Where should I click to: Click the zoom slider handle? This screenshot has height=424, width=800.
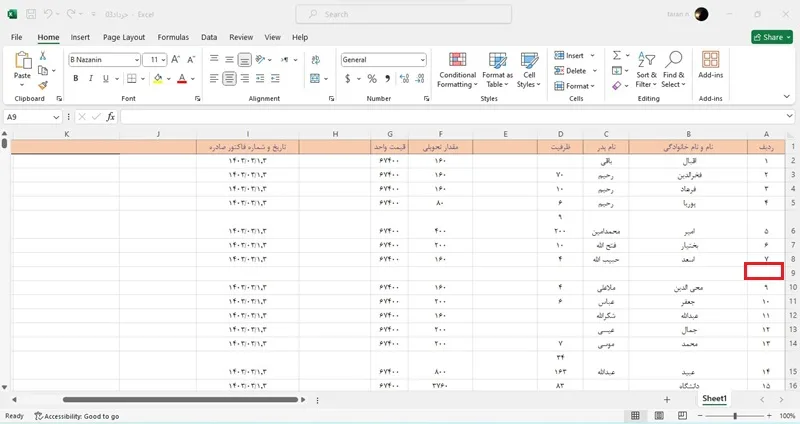pyautogui.click(x=735, y=416)
